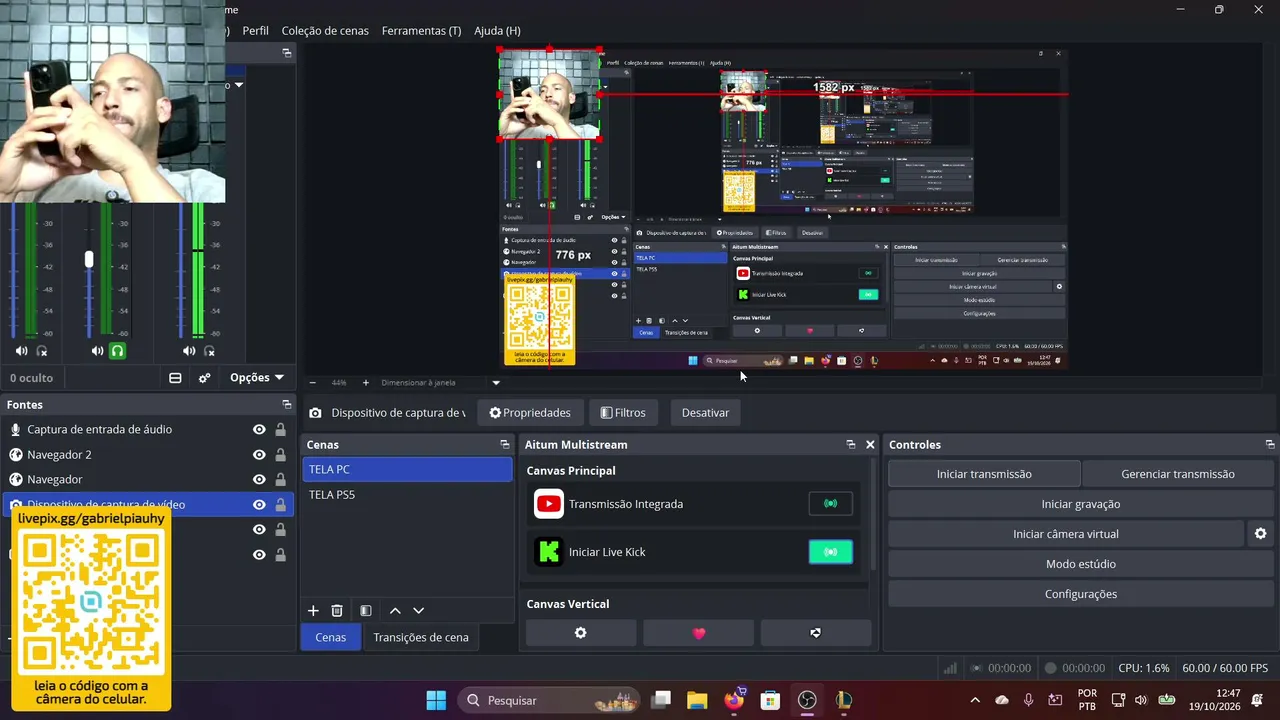Viewport: 1280px width, 720px height.
Task: Unlock the Navegador source lock icon
Action: [280, 480]
